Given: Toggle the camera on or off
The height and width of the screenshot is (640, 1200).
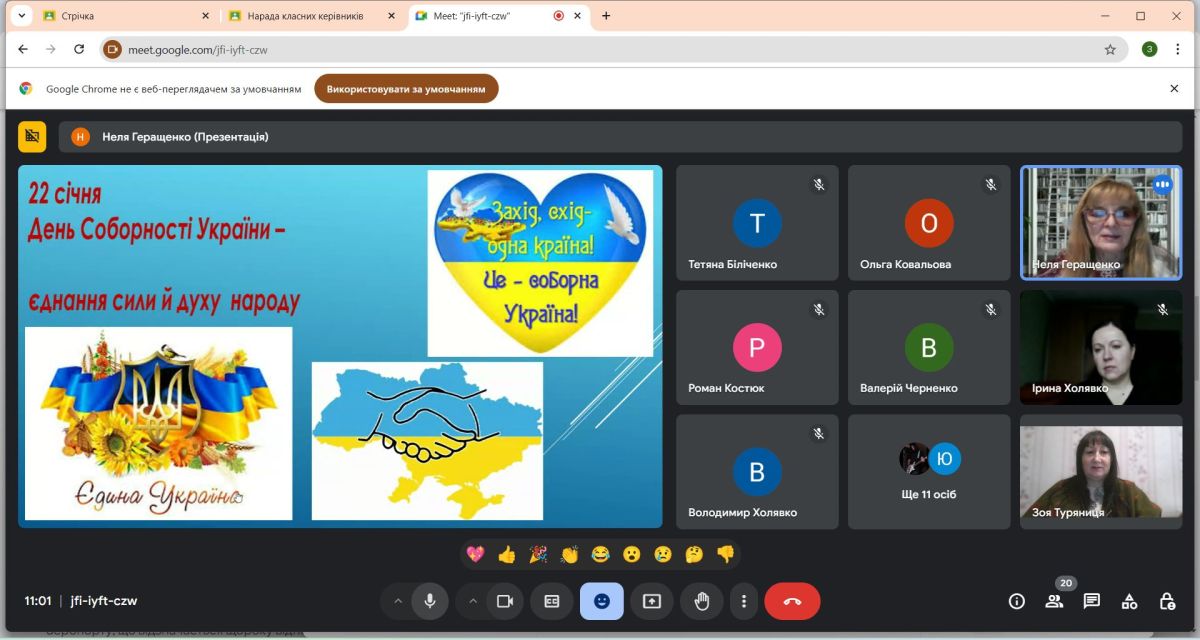Looking at the screenshot, I should coord(505,601).
